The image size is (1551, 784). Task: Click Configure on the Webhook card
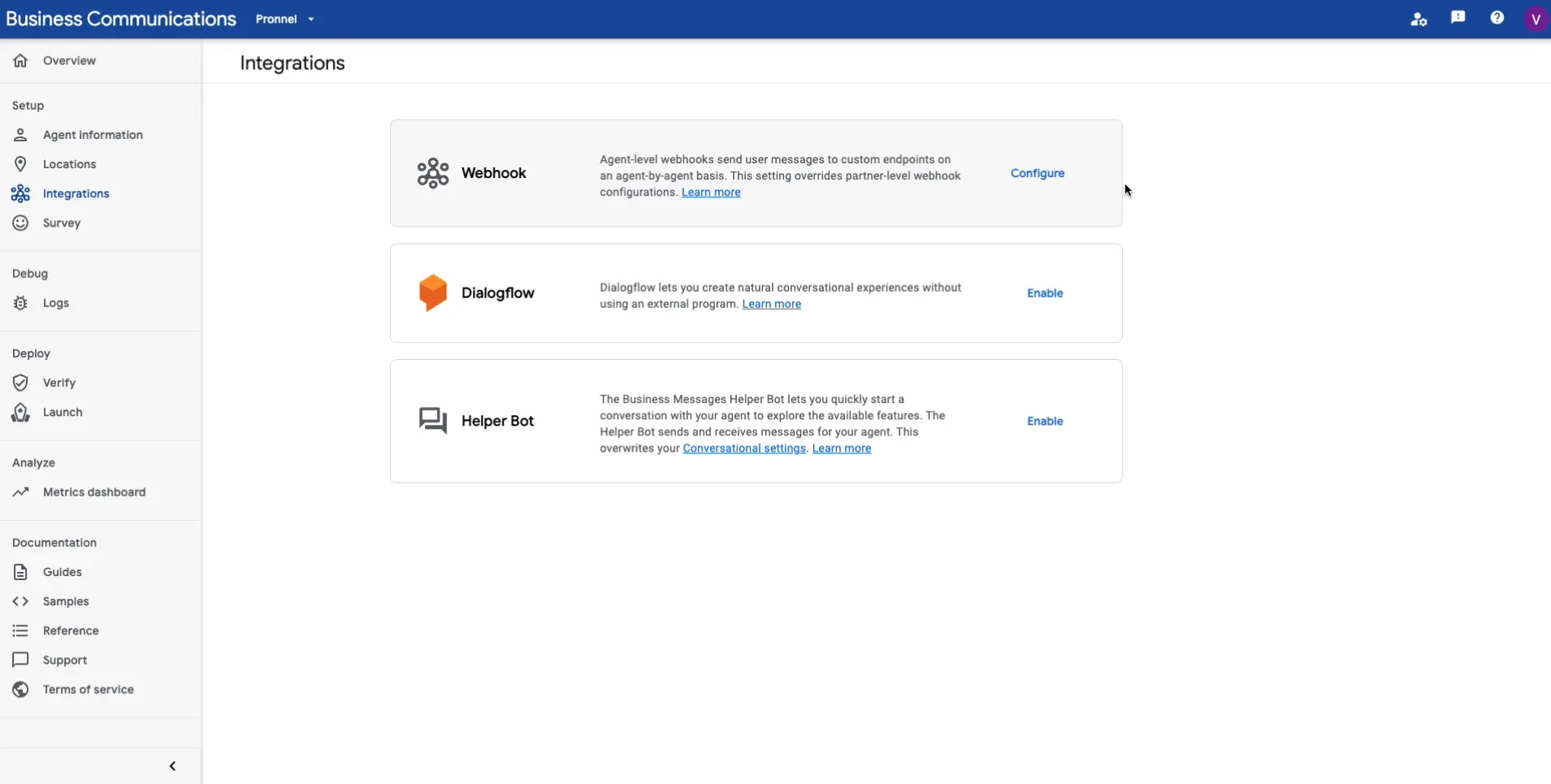tap(1038, 173)
